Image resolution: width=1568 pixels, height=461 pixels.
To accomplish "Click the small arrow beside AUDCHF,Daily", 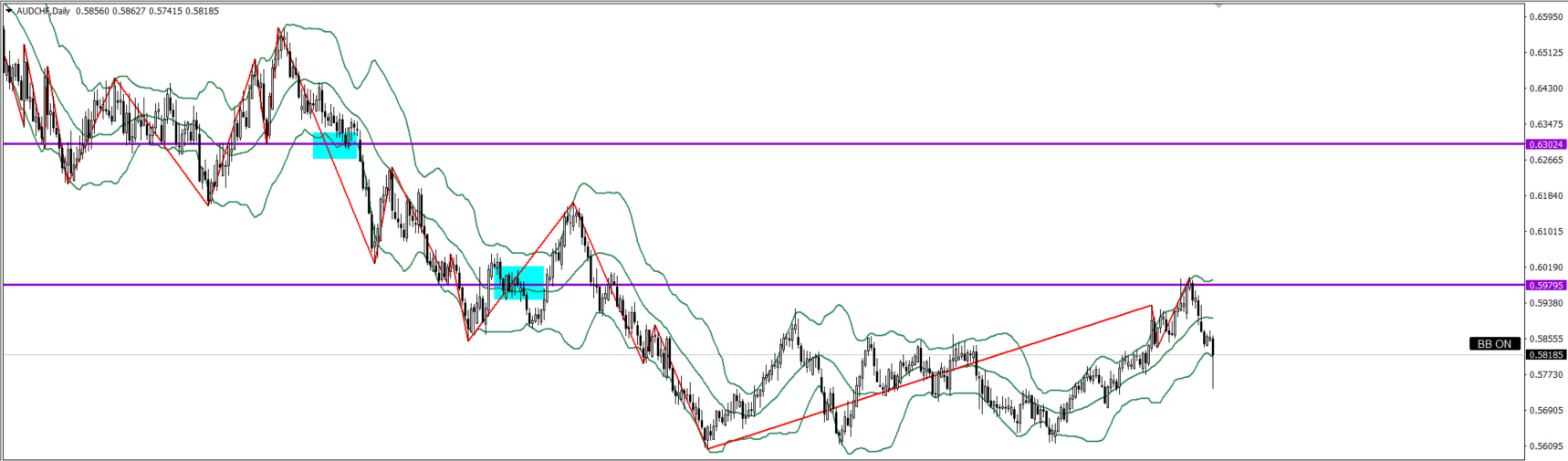I will [8, 11].
